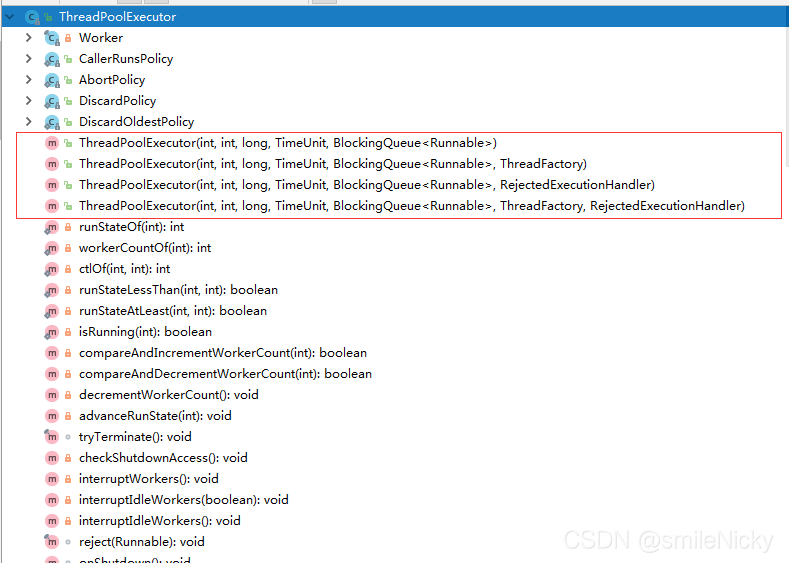Select the ThreadPoolExecutor root row
This screenshot has width=789, height=563.
(x=395, y=17)
